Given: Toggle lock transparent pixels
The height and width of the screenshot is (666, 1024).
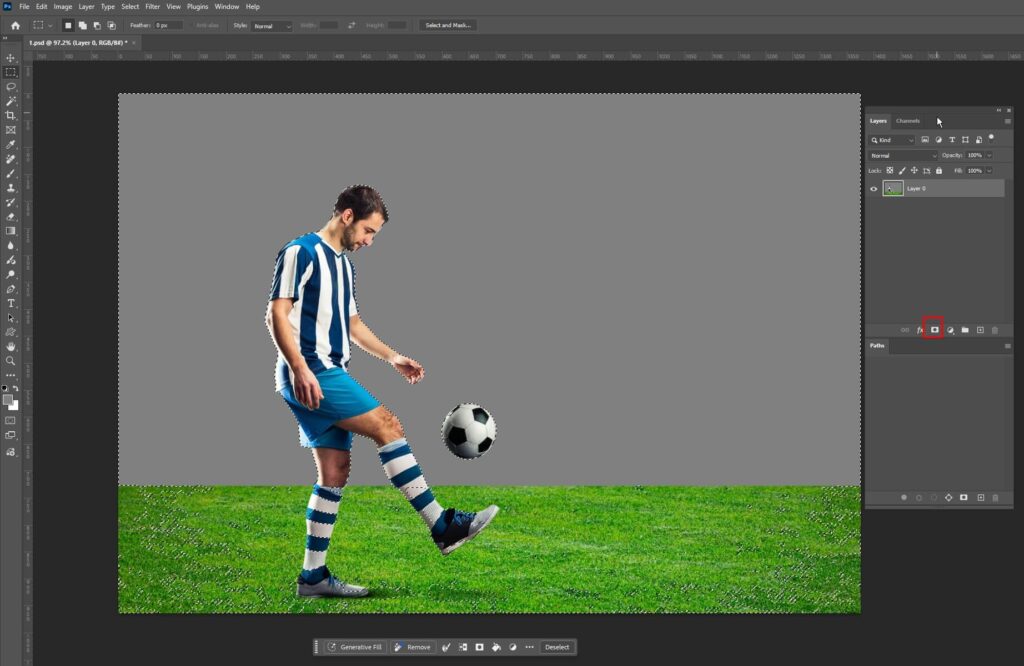Looking at the screenshot, I should (890, 171).
